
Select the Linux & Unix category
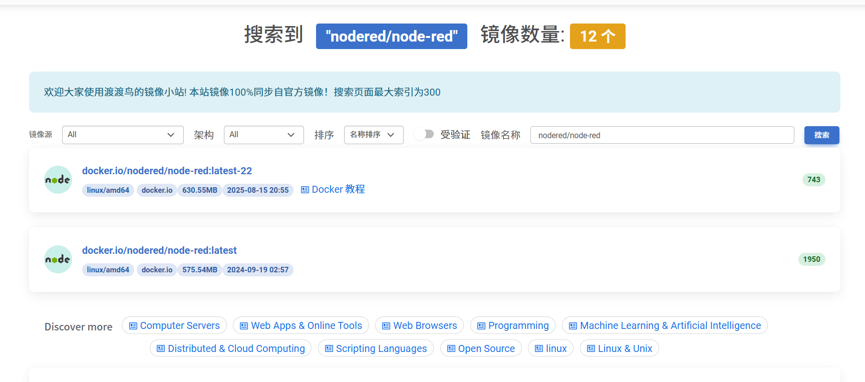pyautogui.click(x=620, y=348)
